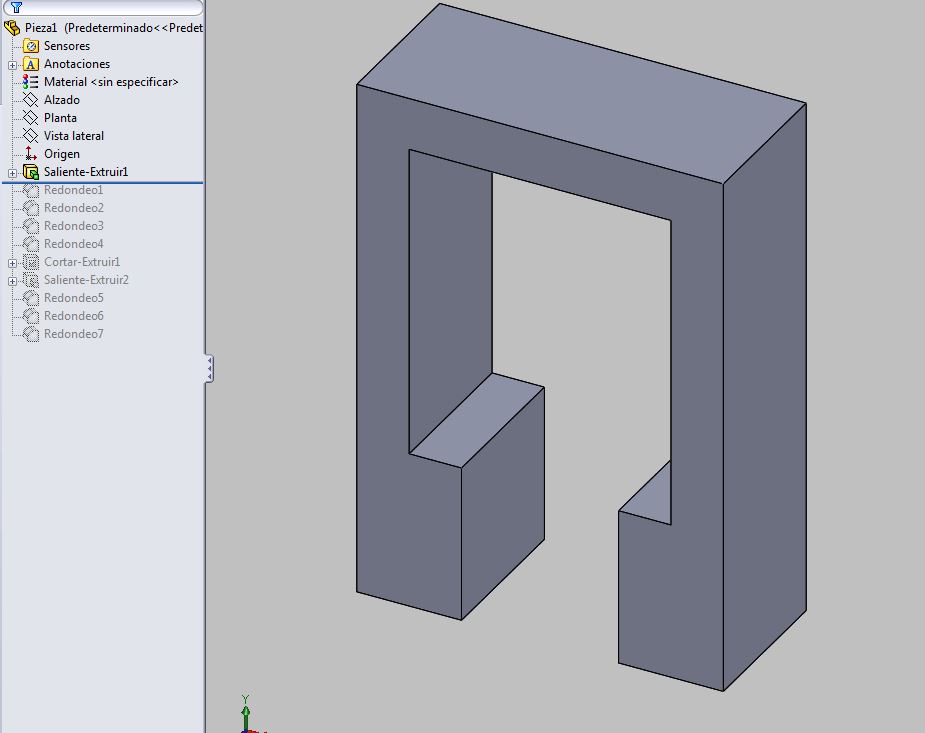Expand the Anotaciones node
The image size is (925, 733).
click(12, 65)
